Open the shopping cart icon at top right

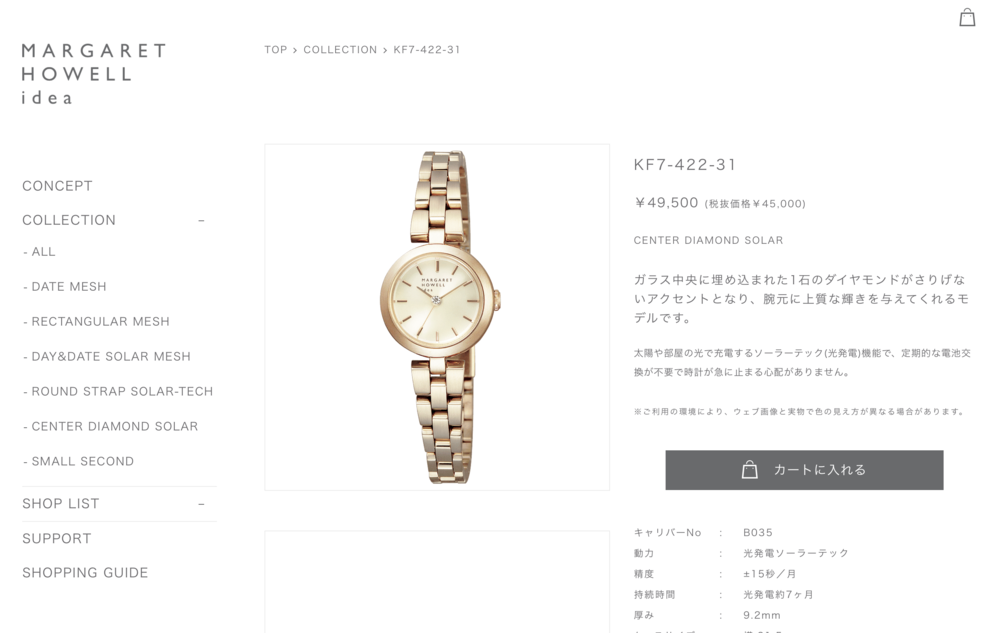point(967,17)
